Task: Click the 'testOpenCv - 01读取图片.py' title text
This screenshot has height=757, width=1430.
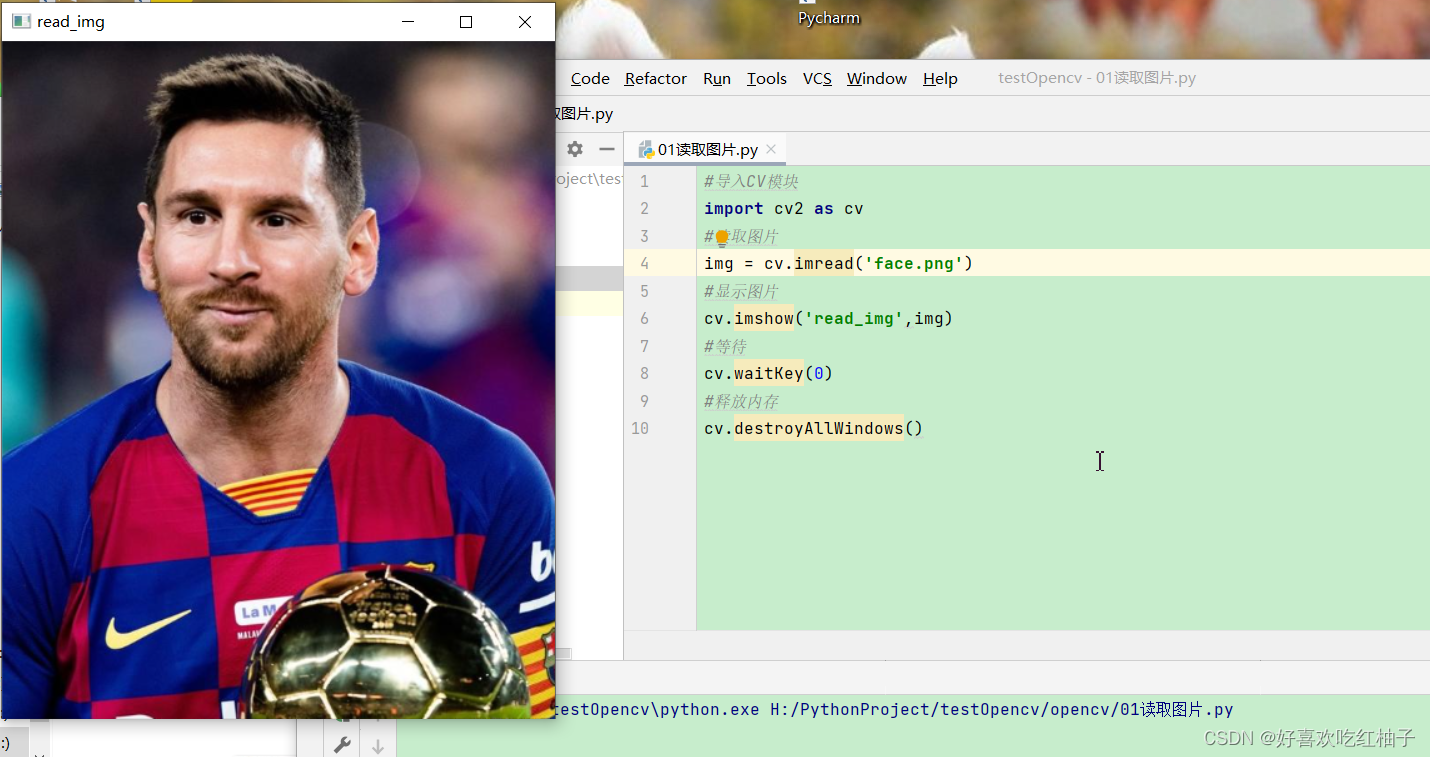Action: click(x=1097, y=78)
